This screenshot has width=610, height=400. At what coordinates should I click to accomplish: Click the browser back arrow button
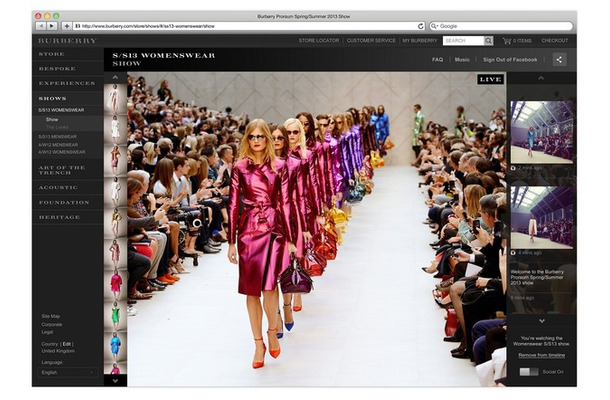(x=40, y=26)
